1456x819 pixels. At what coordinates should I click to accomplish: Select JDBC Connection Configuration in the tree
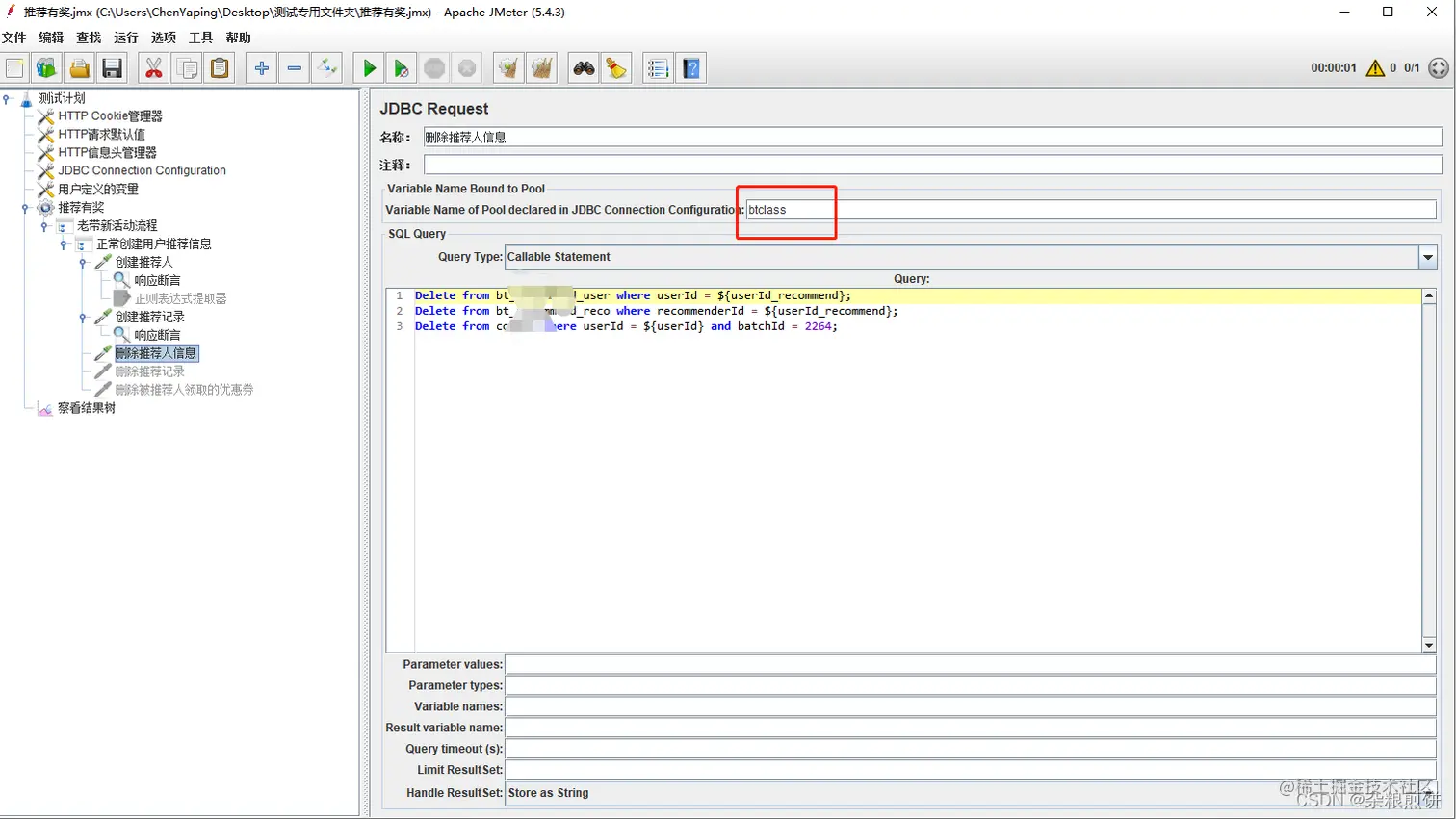point(142,170)
